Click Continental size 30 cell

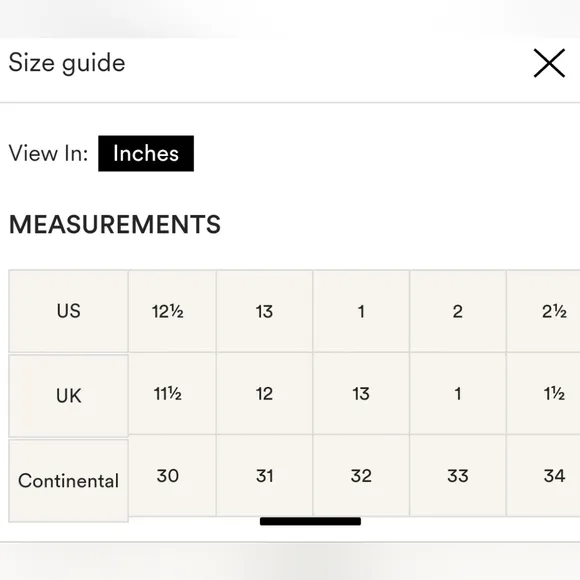[x=172, y=476]
